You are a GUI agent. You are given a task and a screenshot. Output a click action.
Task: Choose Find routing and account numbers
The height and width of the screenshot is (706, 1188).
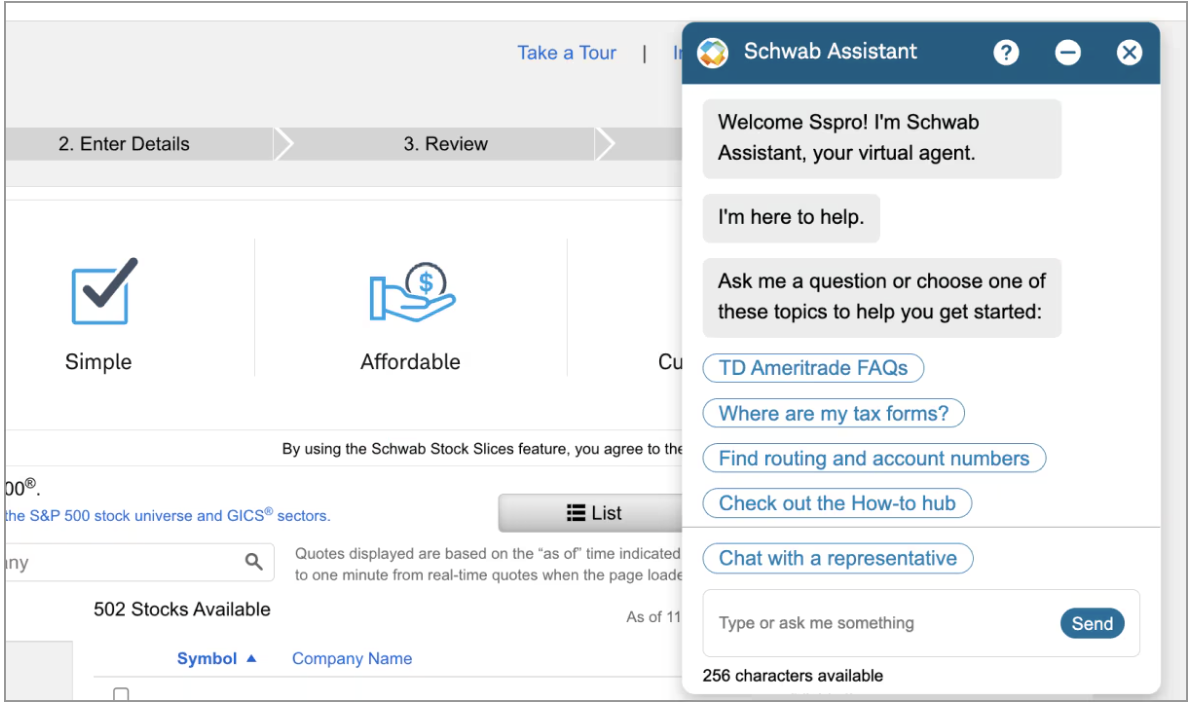coord(874,458)
